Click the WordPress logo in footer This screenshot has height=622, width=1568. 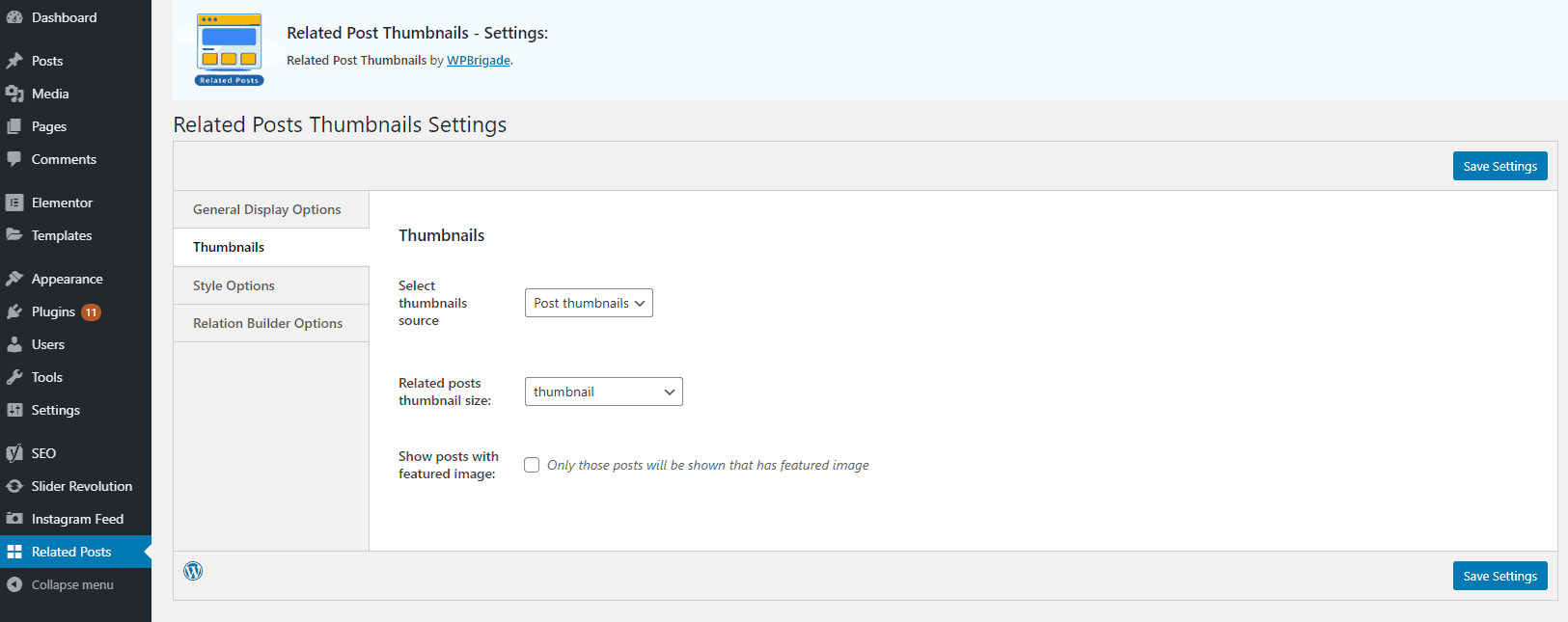pos(193,571)
